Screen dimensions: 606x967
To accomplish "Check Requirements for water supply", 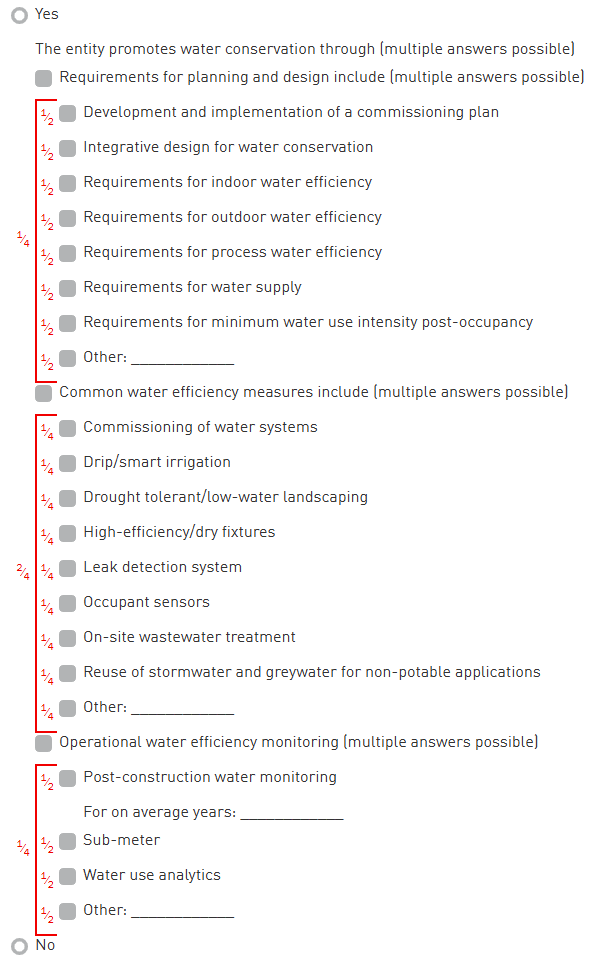I will (67, 288).
